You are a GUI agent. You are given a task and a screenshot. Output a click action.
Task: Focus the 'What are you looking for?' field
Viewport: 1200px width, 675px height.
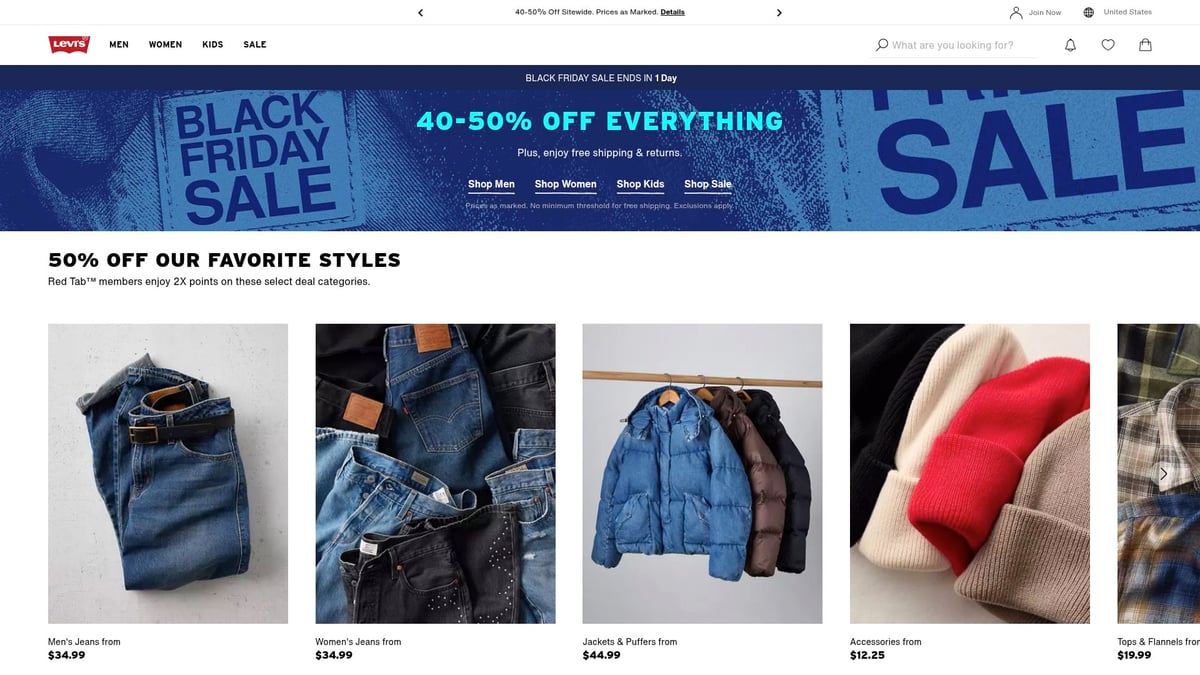pos(961,45)
